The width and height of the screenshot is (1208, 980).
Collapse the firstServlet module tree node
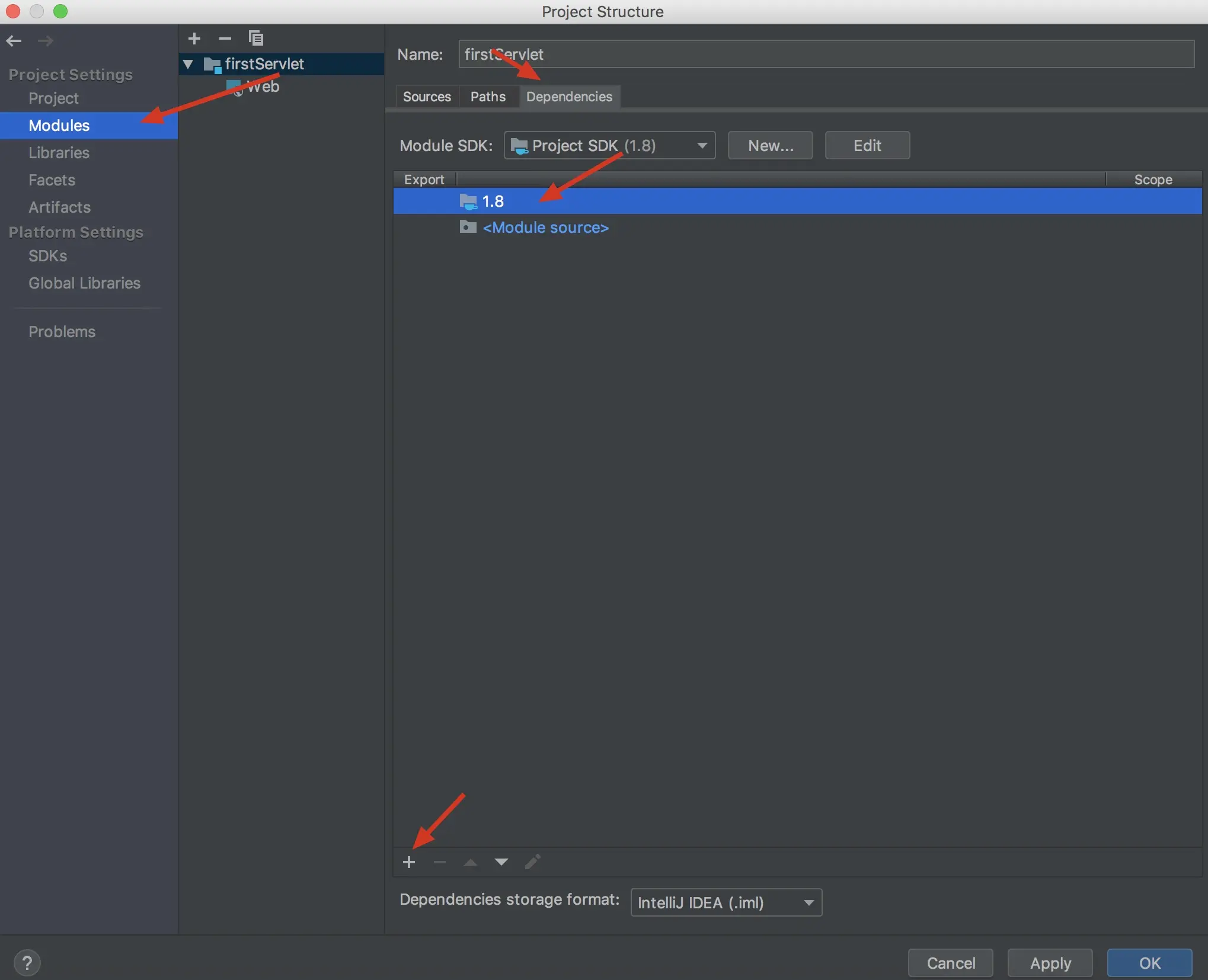(188, 64)
